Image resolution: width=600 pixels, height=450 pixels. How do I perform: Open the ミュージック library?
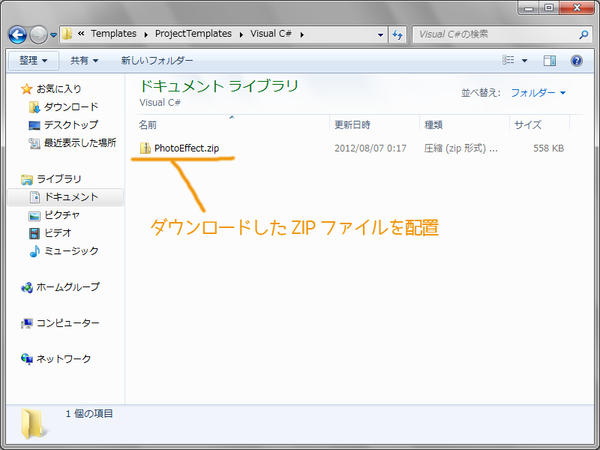pyautogui.click(x=71, y=251)
